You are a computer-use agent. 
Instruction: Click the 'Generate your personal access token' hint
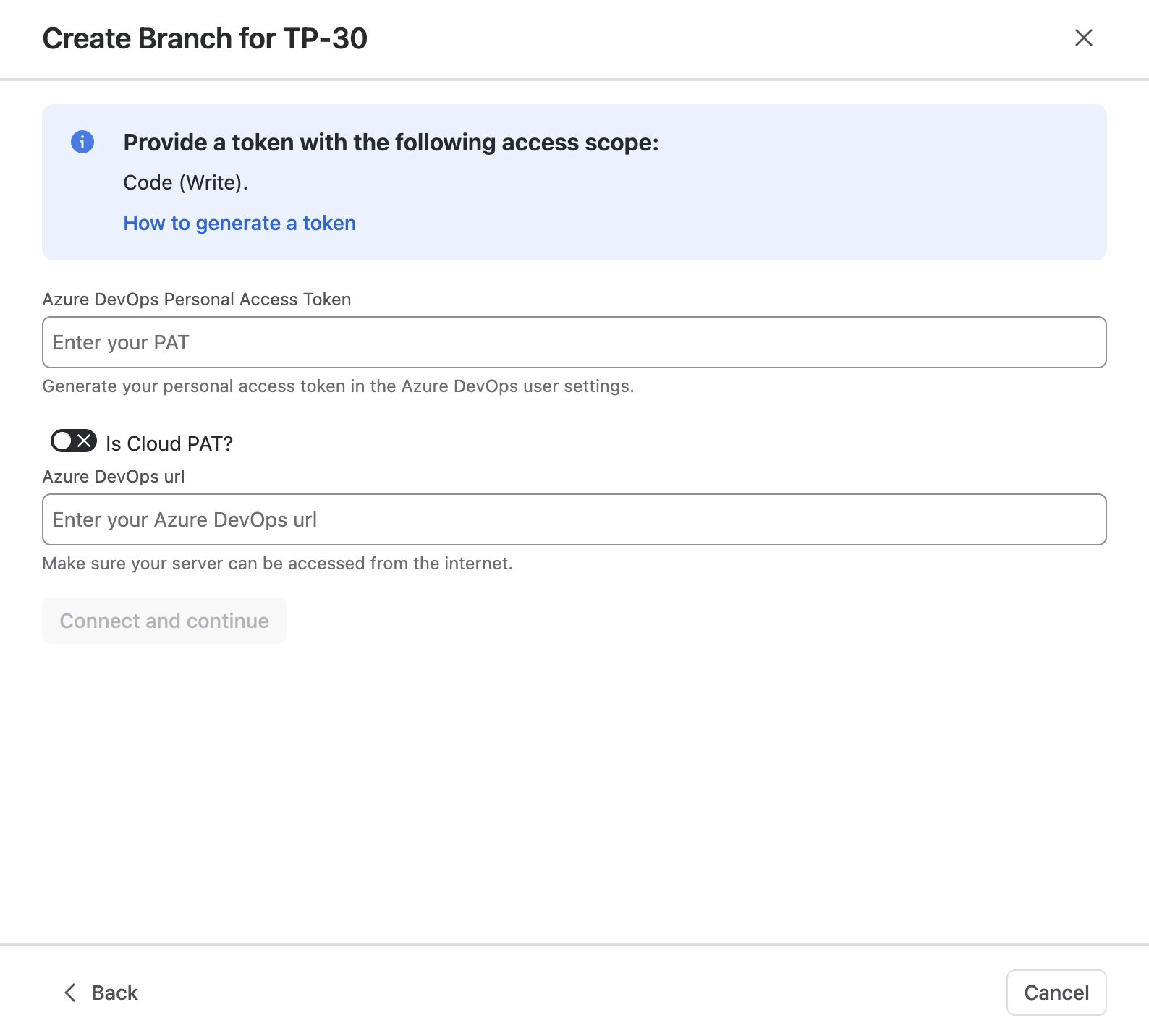pyautogui.click(x=338, y=386)
